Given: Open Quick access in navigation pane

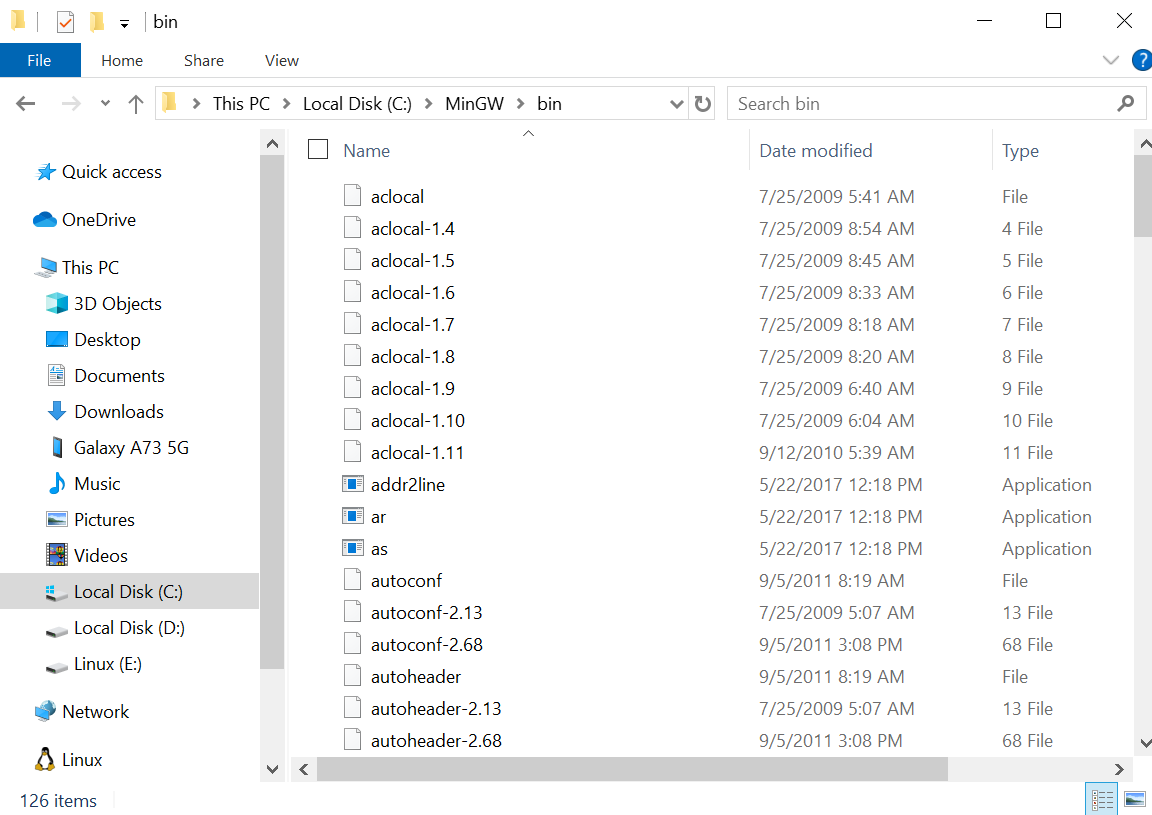Looking at the screenshot, I should click(x=112, y=172).
